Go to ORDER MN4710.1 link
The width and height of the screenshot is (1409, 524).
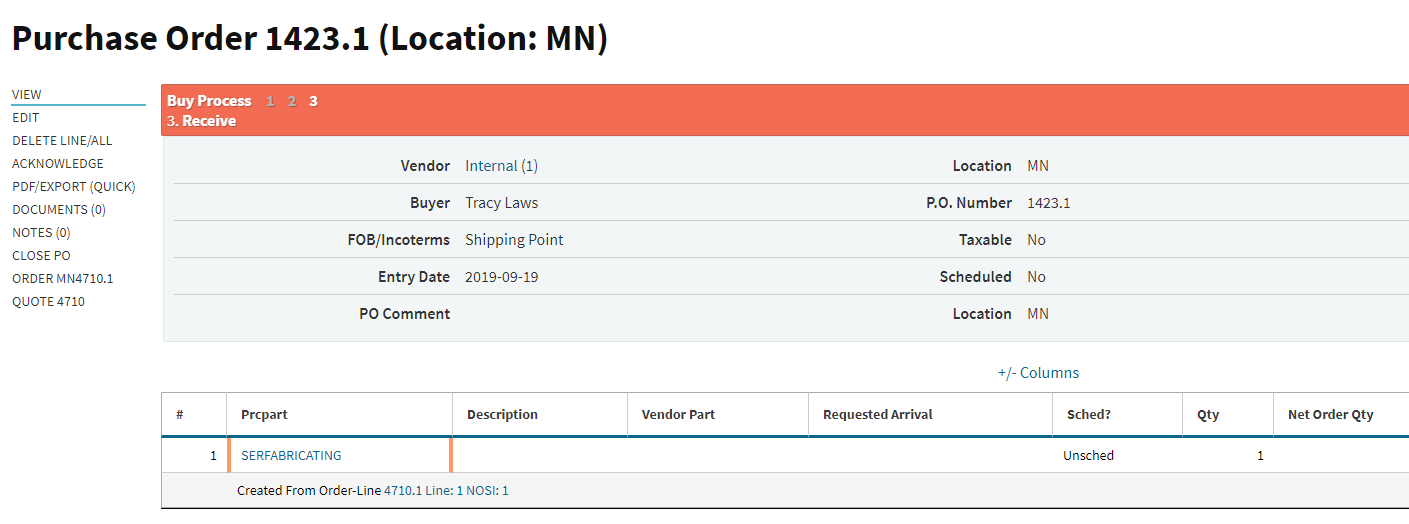(63, 279)
